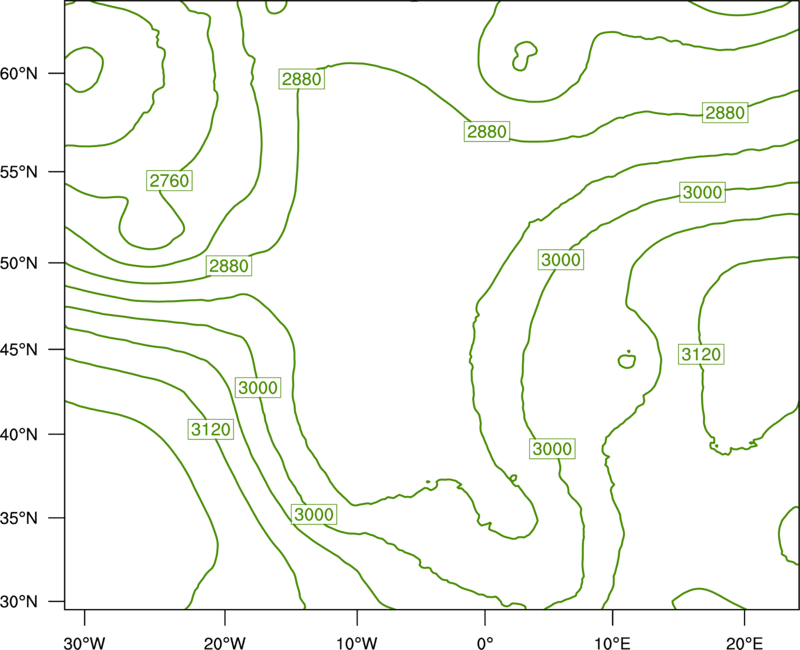Click the 10°E longitude axis label
This screenshot has height=650, width=800.
tap(612, 643)
